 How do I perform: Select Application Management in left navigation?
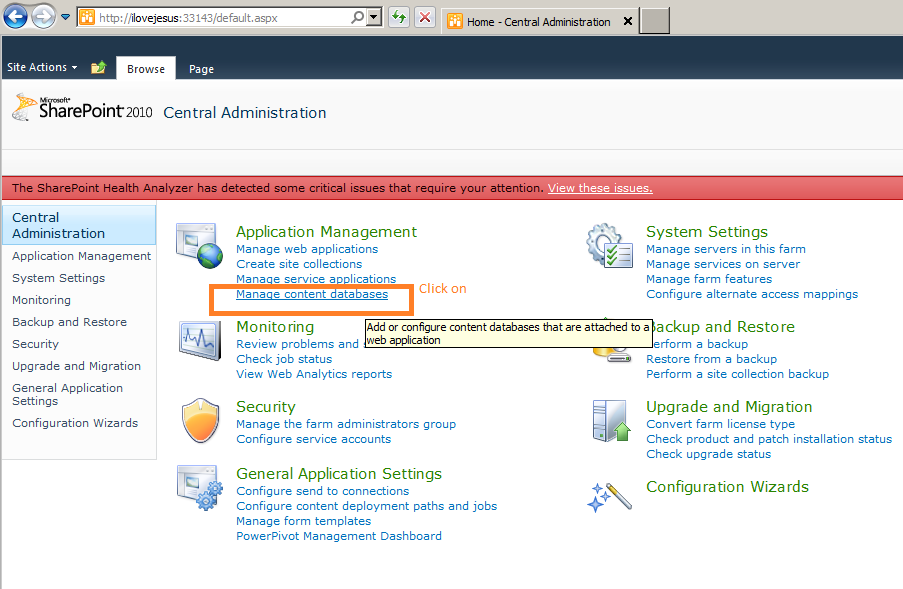(x=81, y=256)
